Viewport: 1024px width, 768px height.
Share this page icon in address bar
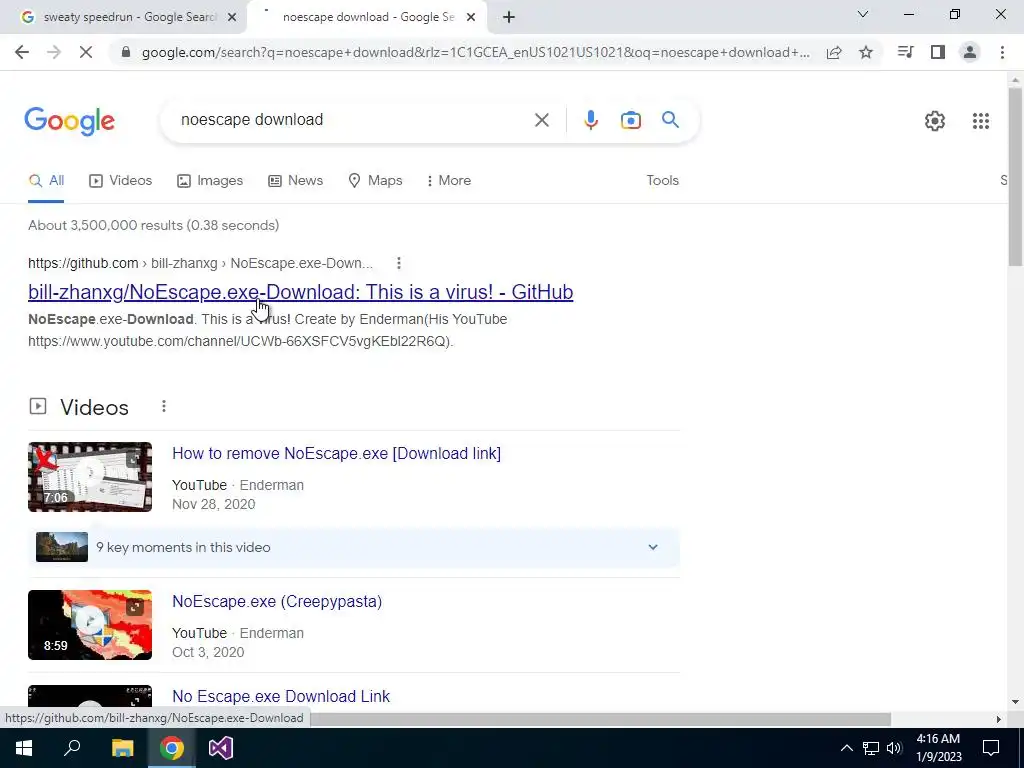pos(834,52)
